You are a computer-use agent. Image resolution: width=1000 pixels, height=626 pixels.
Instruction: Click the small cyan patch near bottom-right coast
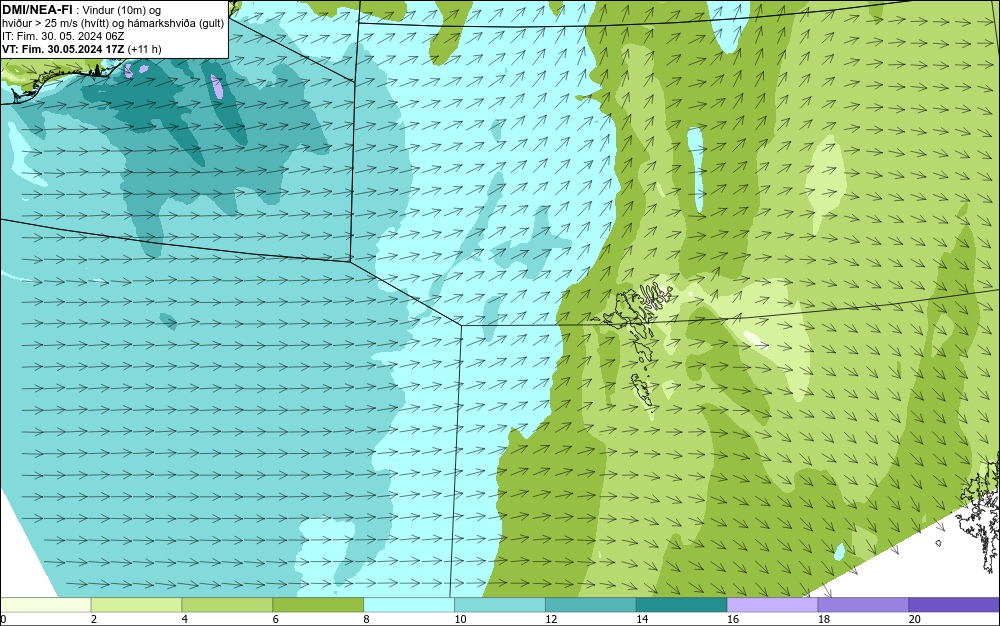point(840,551)
